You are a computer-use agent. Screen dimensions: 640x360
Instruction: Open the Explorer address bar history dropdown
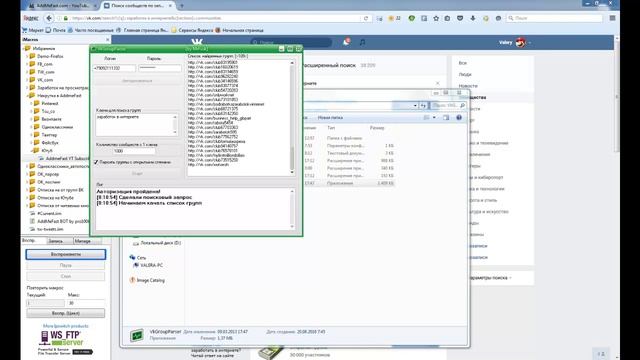415,105
